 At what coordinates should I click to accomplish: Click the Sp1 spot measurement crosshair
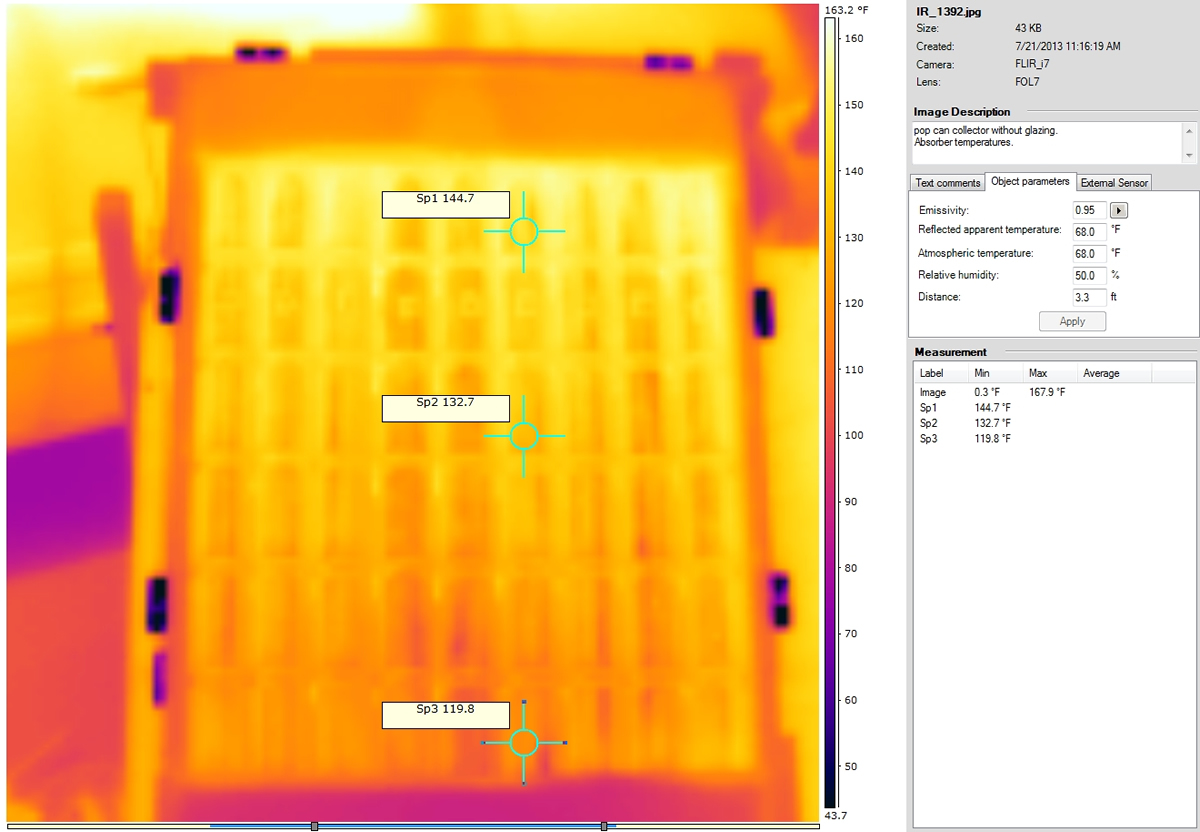pyautogui.click(x=524, y=232)
